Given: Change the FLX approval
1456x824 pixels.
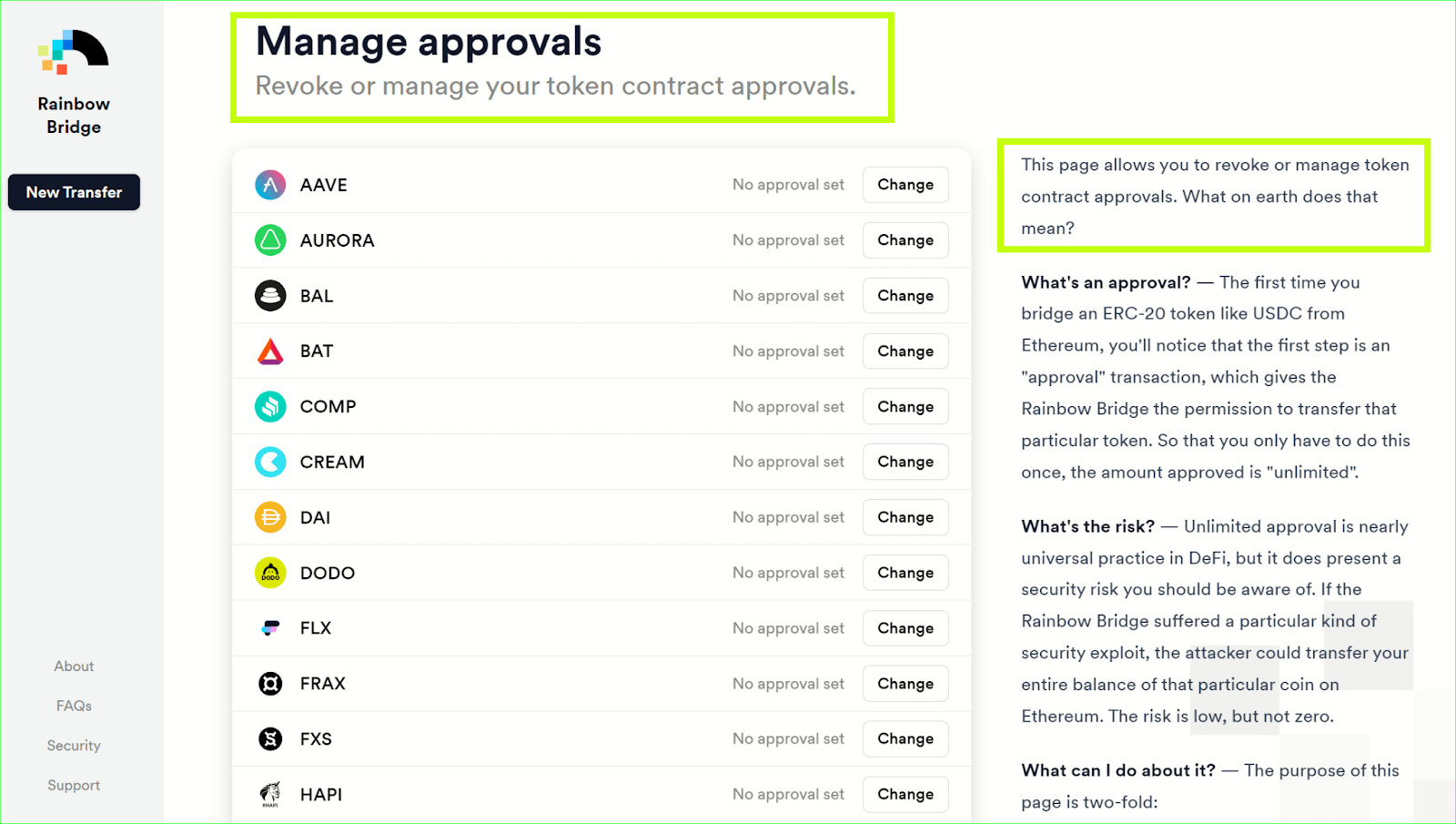Looking at the screenshot, I should [905, 628].
